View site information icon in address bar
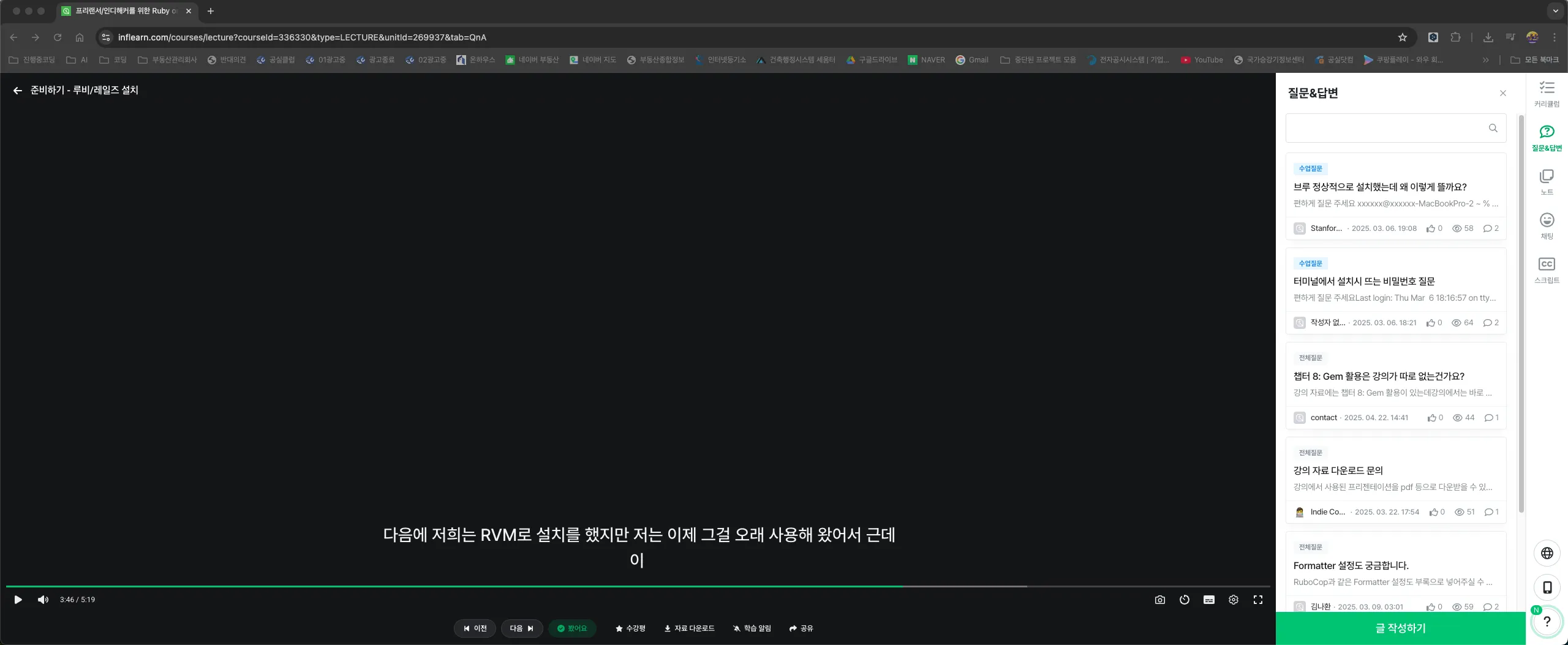Viewport: 1568px width, 645px height. pos(106,37)
